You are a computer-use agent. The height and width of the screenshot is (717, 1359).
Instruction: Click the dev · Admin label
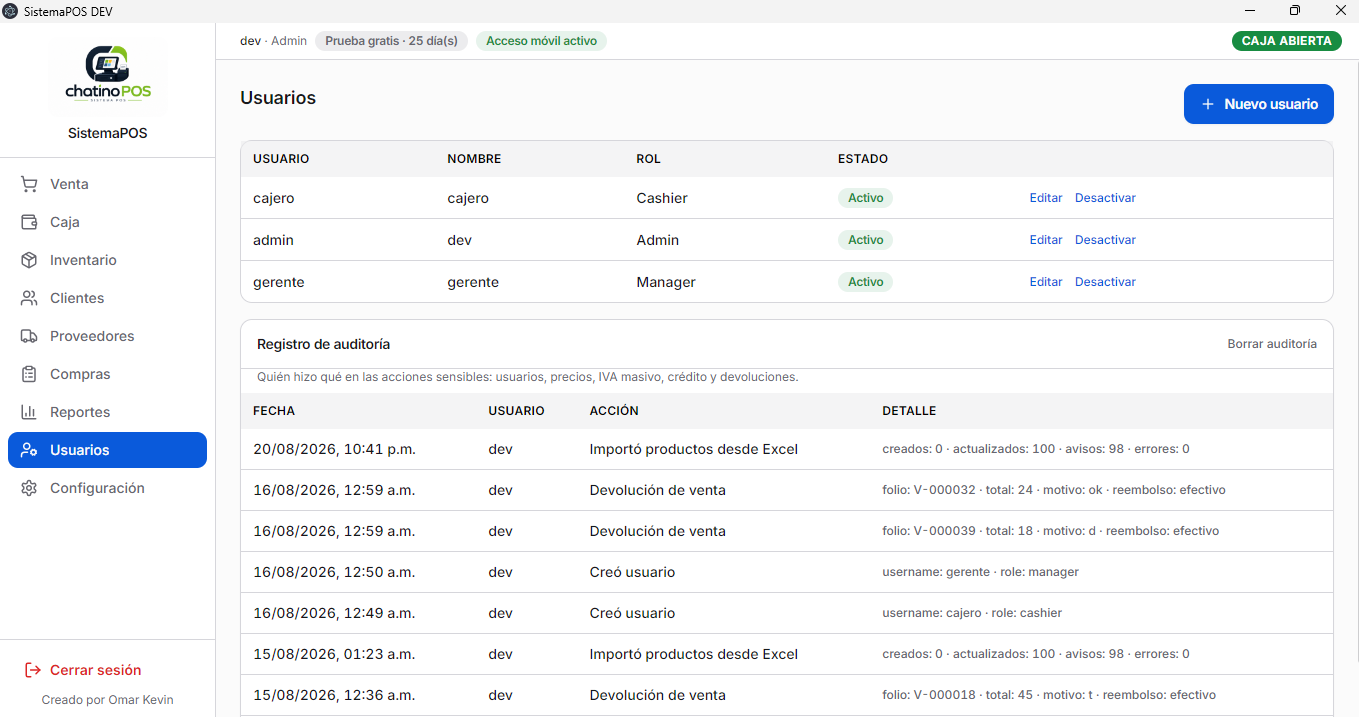click(x=274, y=41)
